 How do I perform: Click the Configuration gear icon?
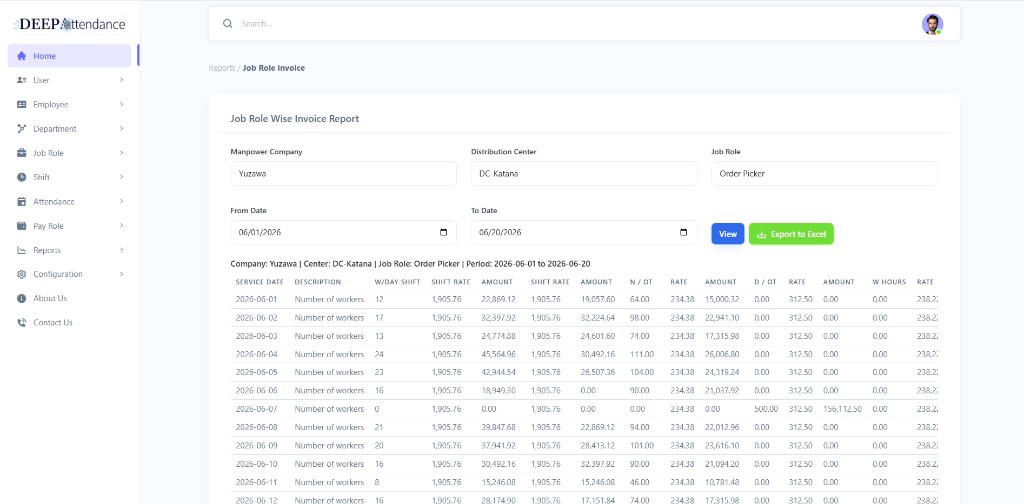pos(22,274)
